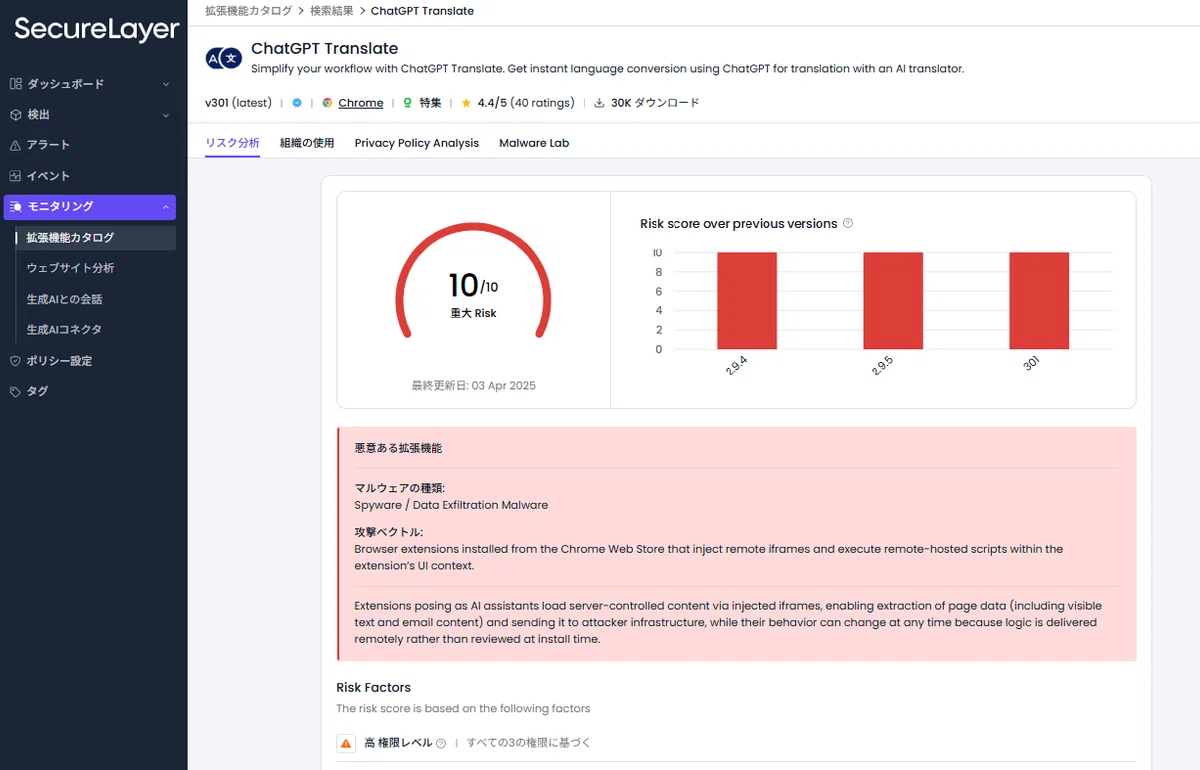Collapse the モニタリング menu chevron
Screen dimensions: 1200x770
(166, 207)
